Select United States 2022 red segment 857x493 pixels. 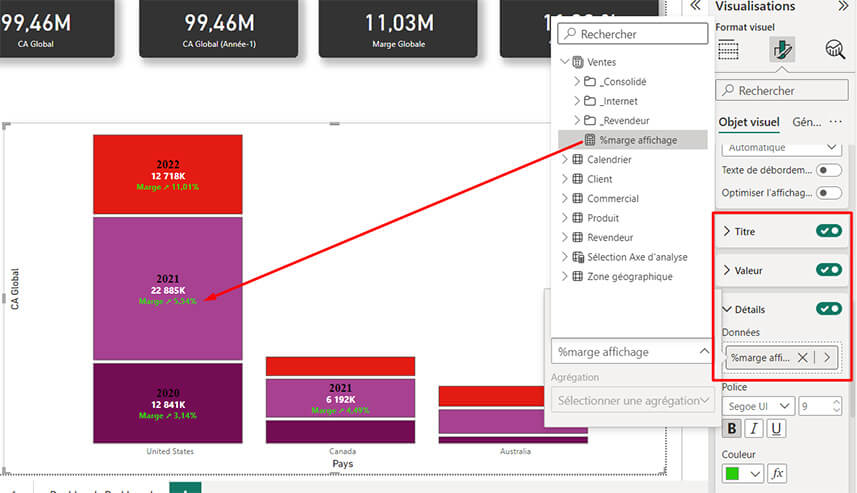tap(168, 174)
